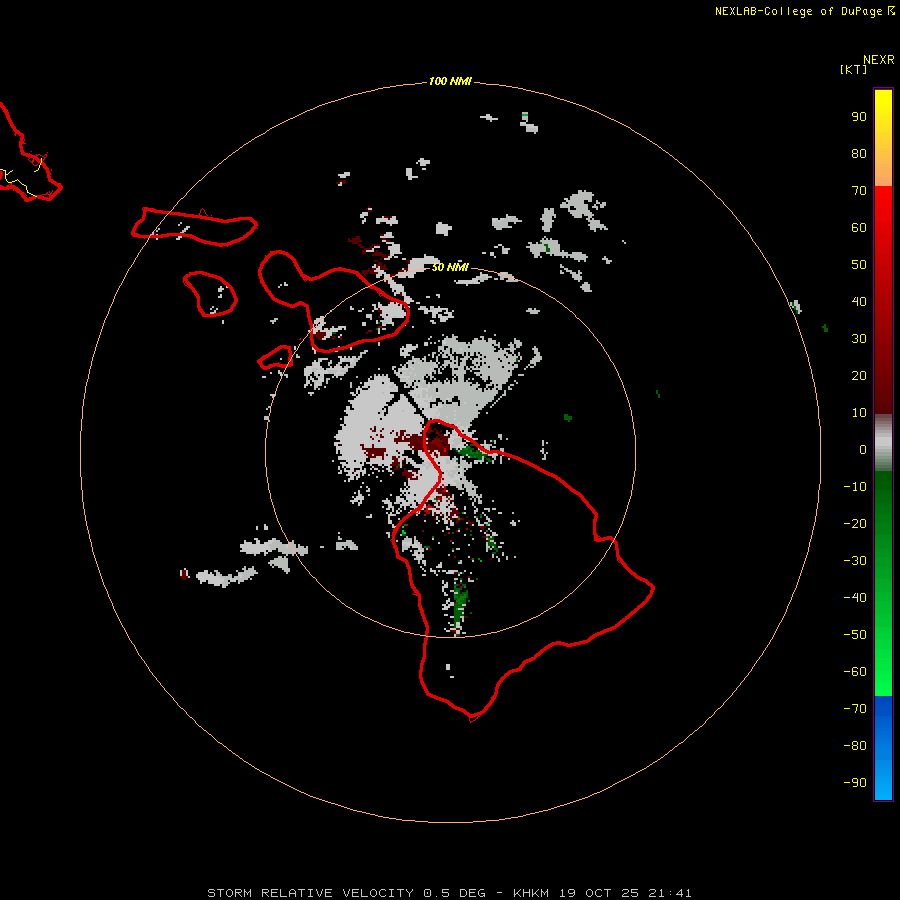Click the -10 value on velocity scale
The image size is (900, 900).
(x=855, y=487)
